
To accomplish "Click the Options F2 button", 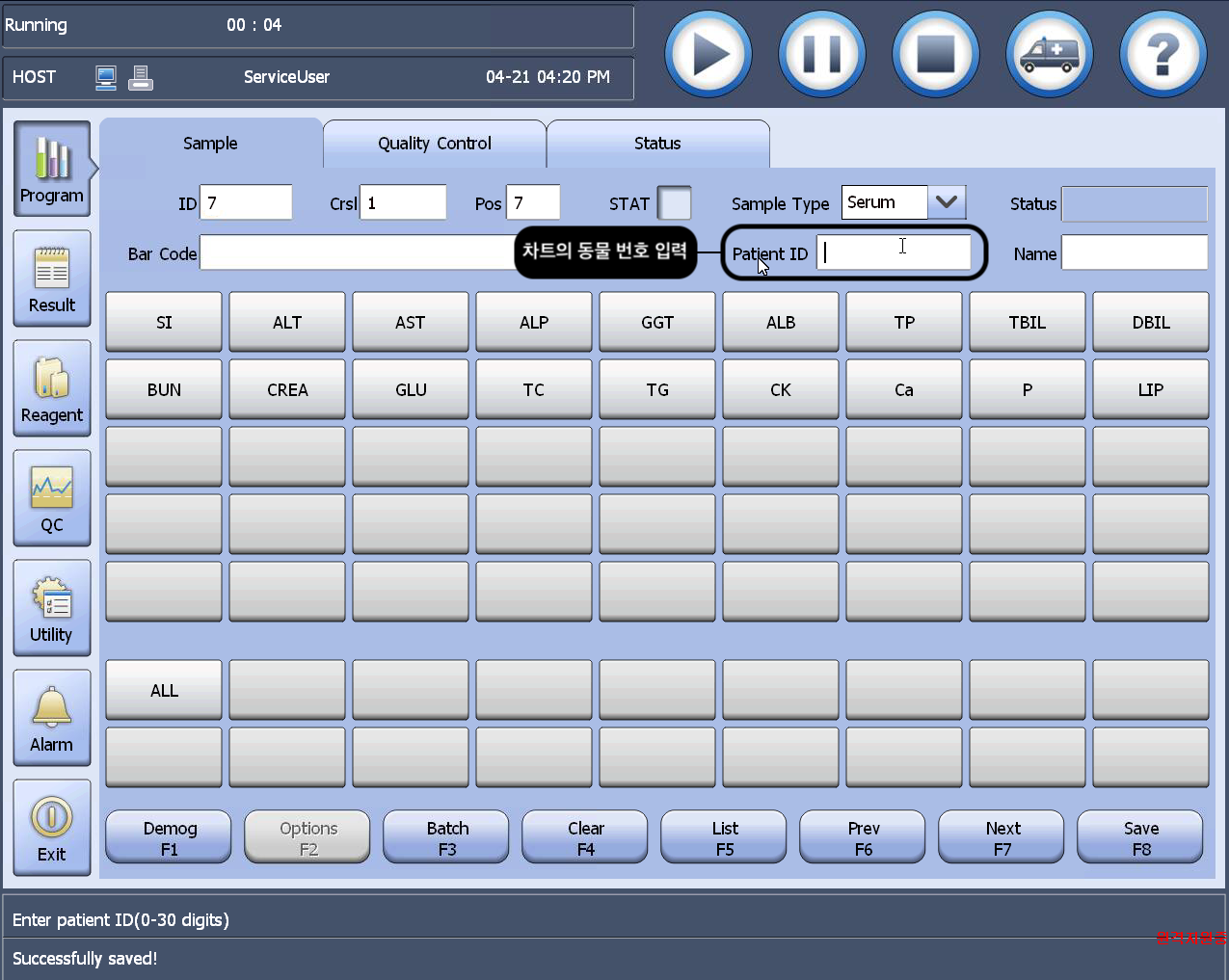I will click(x=307, y=837).
